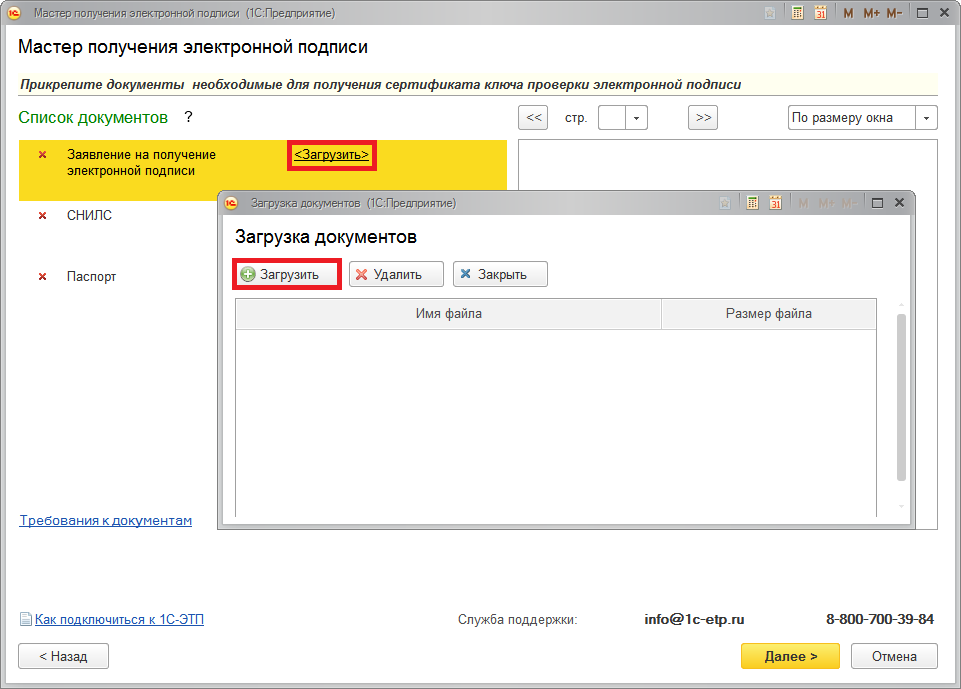Screen dimensions: 961x689
Task: Click the 'Имя файла' column header
Action: (448, 314)
